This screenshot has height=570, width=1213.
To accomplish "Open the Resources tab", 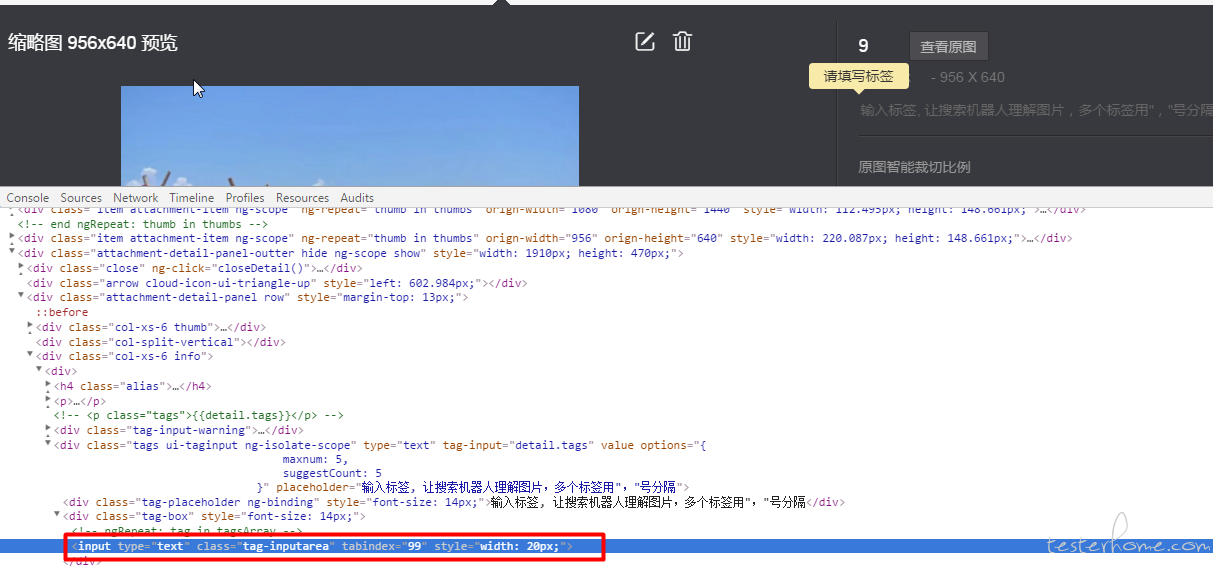I will pos(302,198).
